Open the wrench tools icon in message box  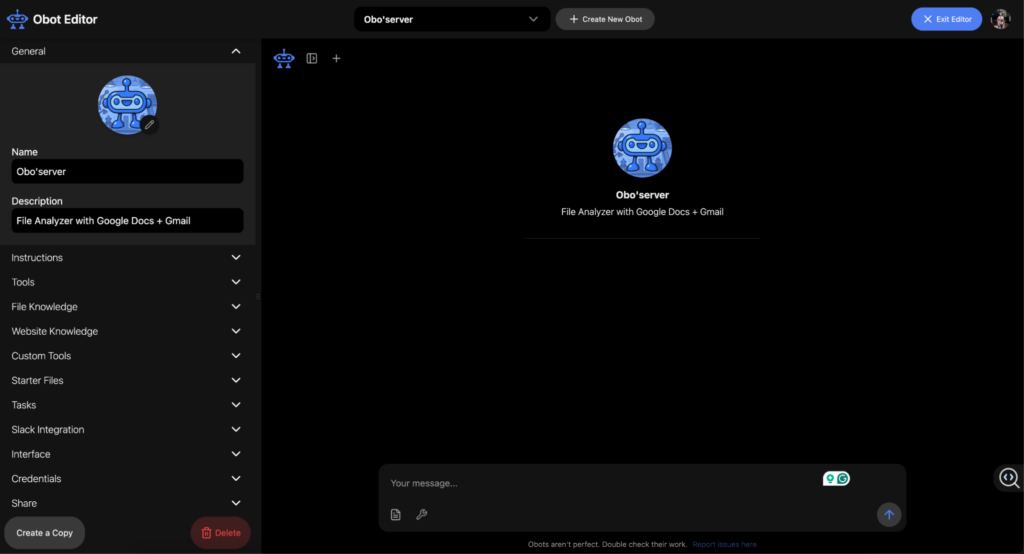point(422,515)
